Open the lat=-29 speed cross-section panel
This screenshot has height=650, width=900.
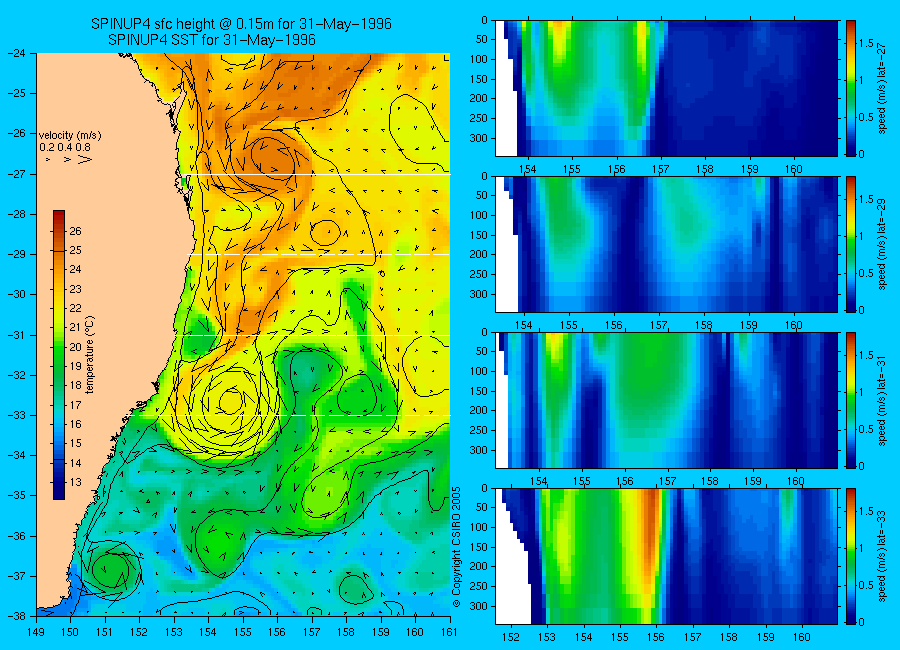pyautogui.click(x=666, y=244)
